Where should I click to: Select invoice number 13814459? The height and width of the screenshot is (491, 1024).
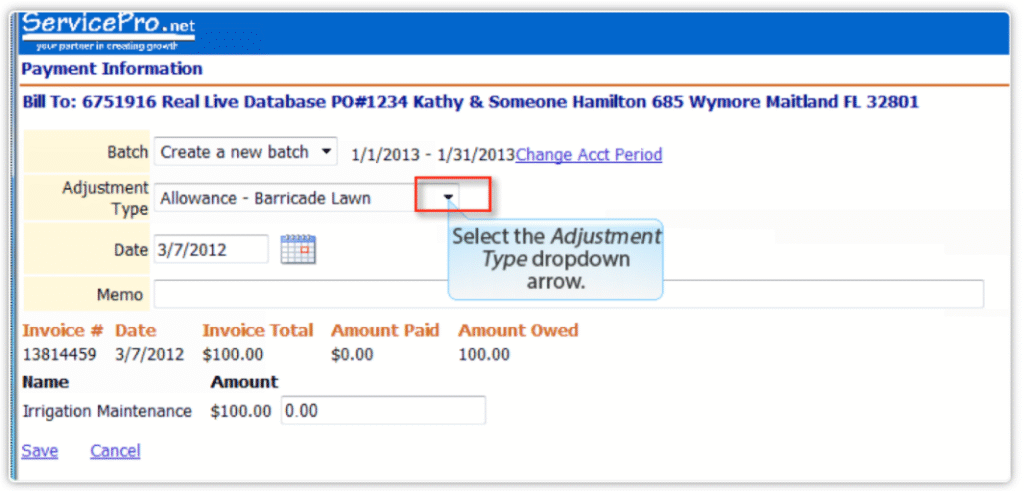pos(62,355)
